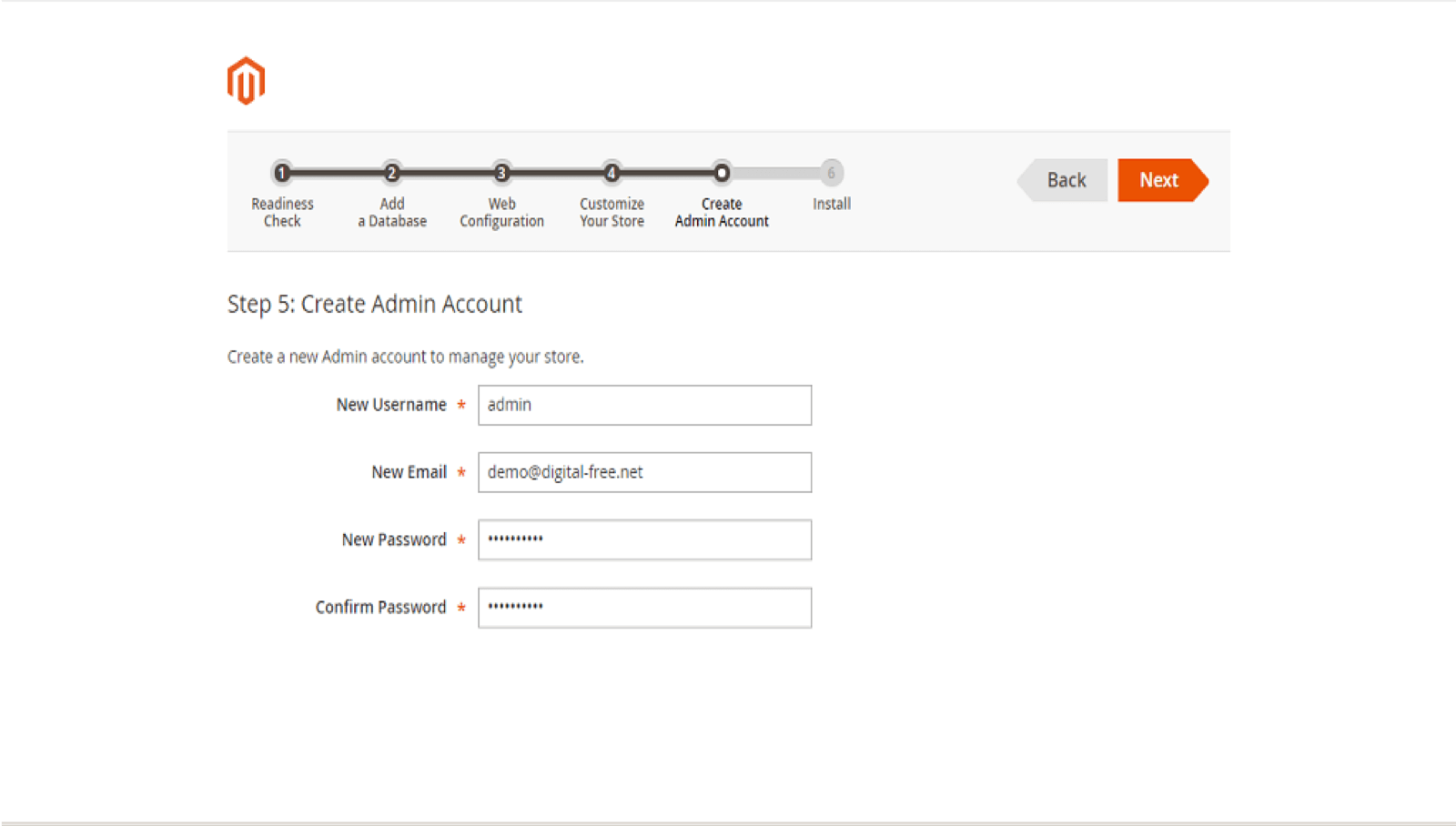Click the Create Admin Account step label

point(722,212)
